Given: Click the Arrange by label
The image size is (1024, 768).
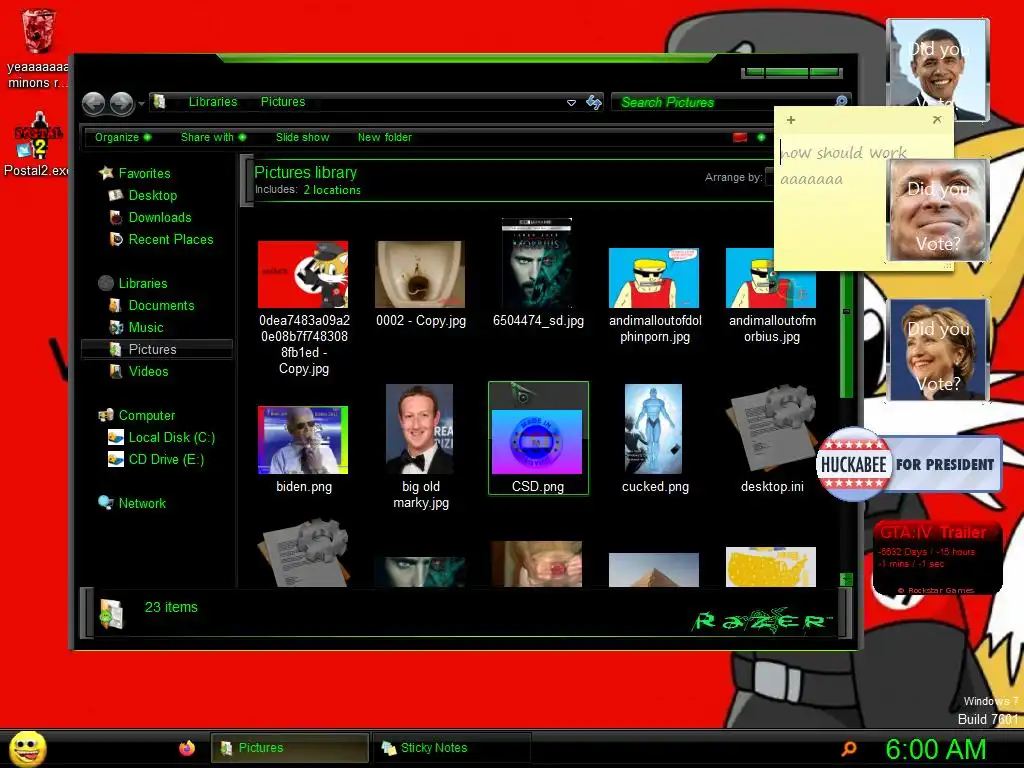Looking at the screenshot, I should pos(733,177).
